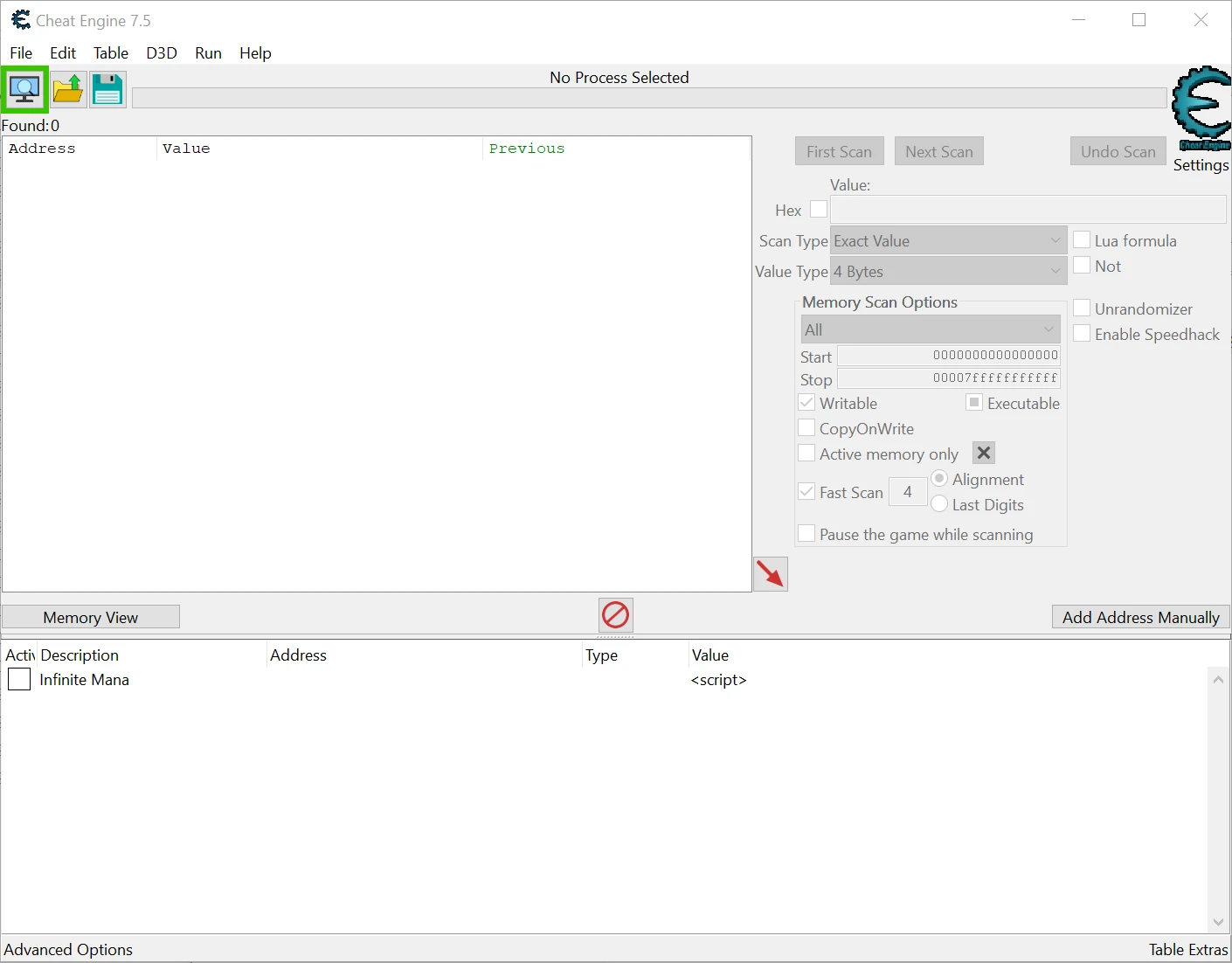1232x963 pixels.
Task: Click the scan progress bar
Action: pyautogui.click(x=649, y=98)
